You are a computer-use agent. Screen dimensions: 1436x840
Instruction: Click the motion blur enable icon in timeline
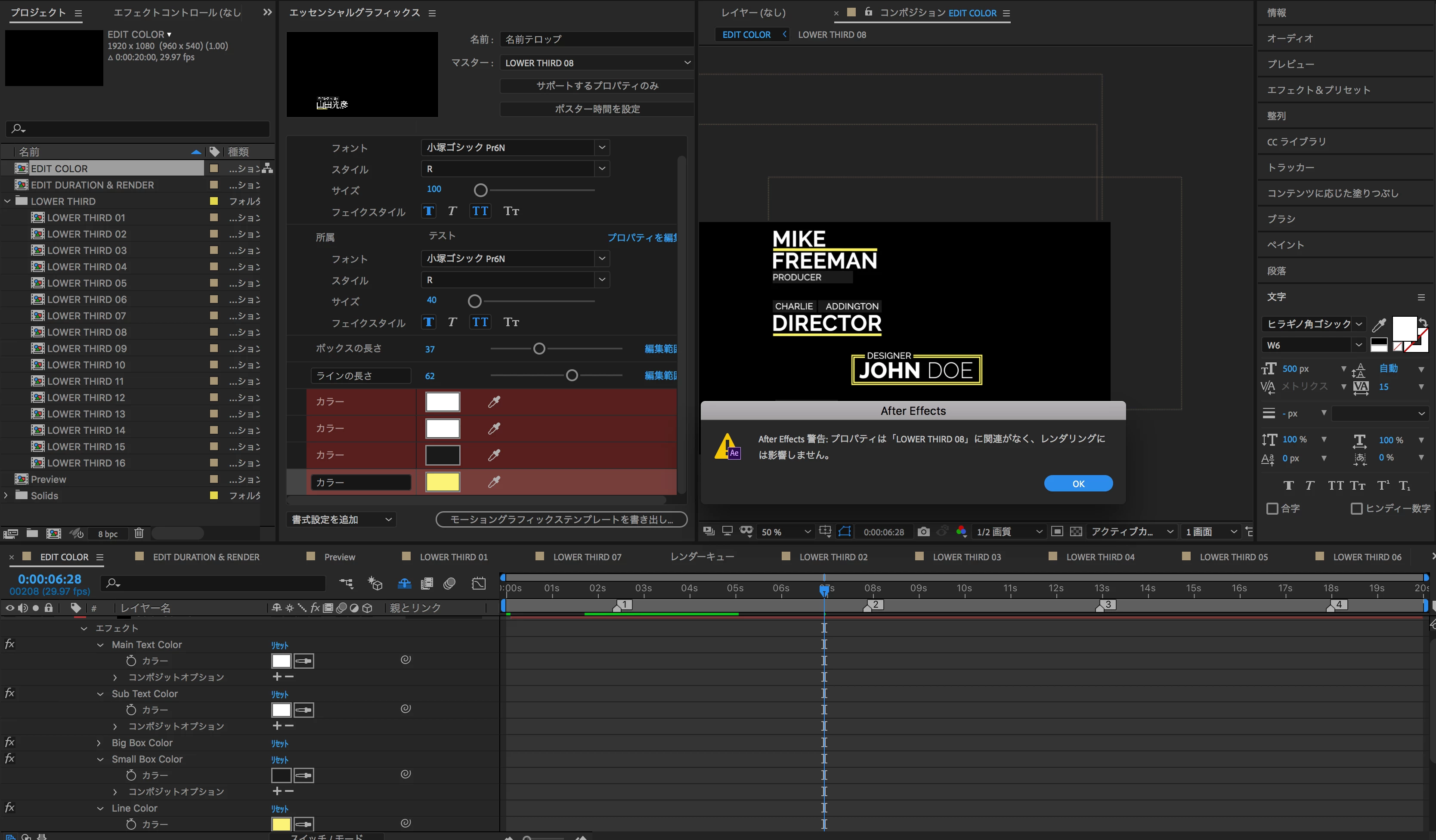[449, 583]
